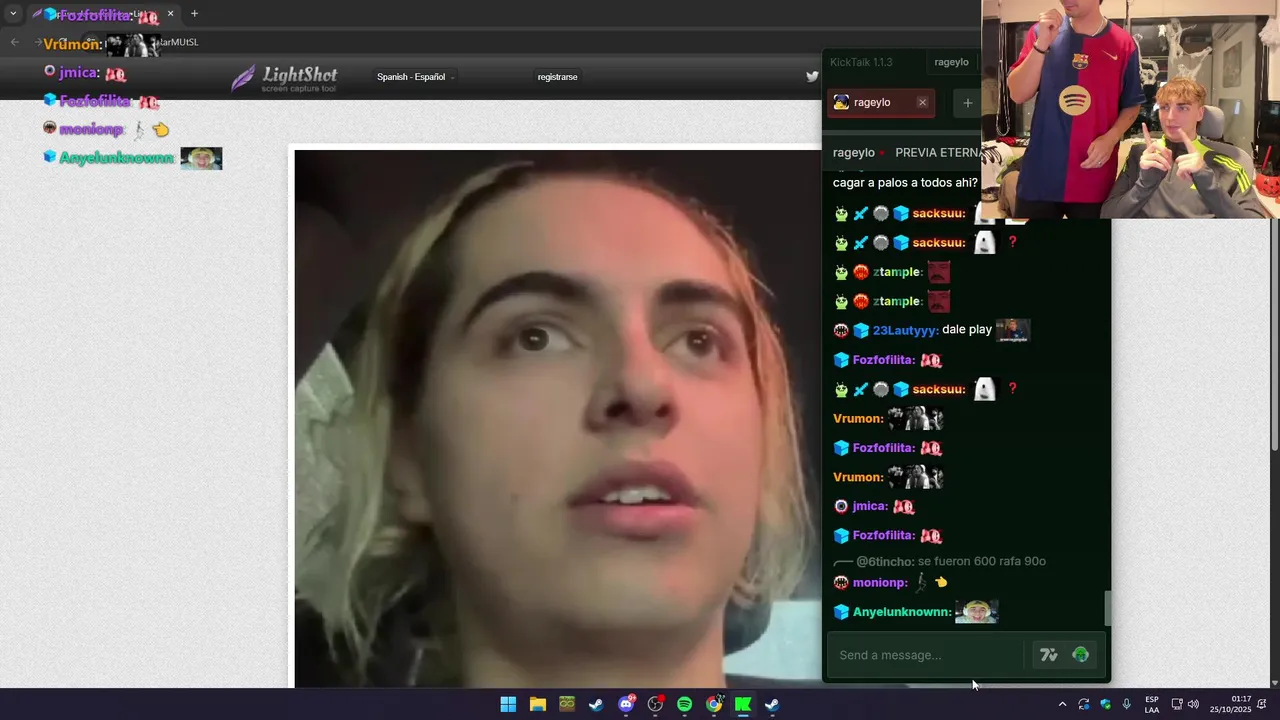1280x720 pixels.
Task: Open the round dark icon between Discord and Spotify
Action: coord(655,704)
